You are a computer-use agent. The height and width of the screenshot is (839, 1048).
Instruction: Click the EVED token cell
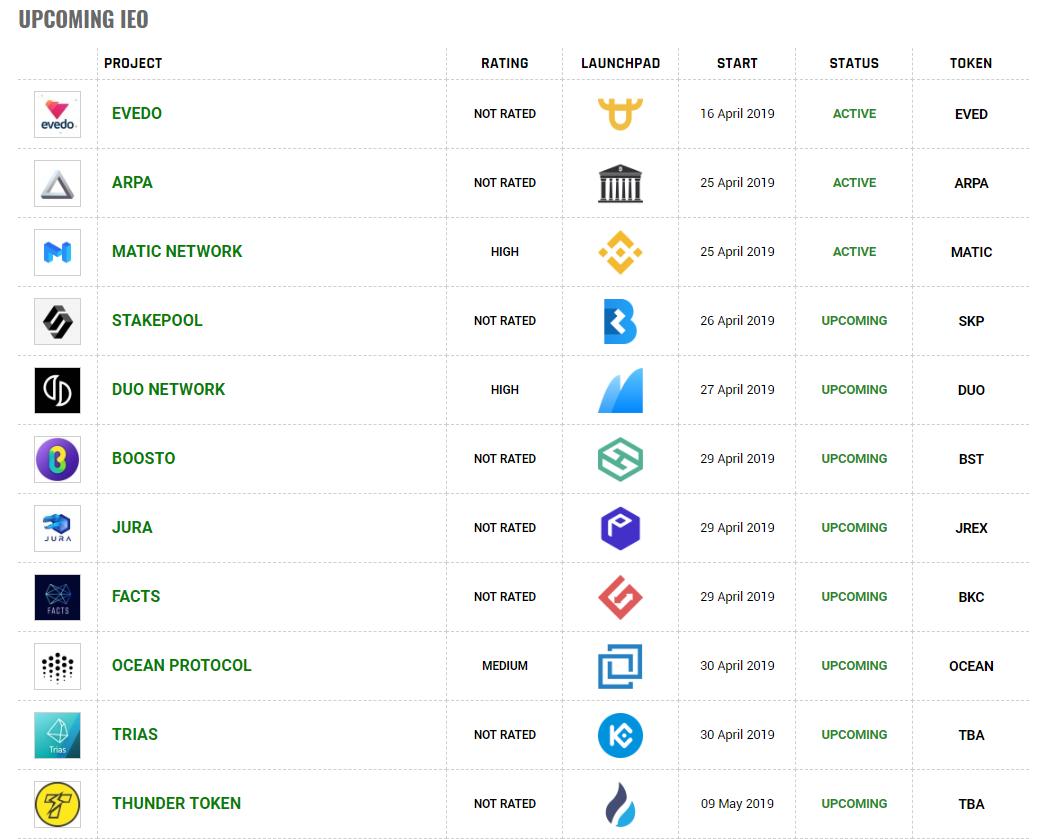tap(971, 114)
